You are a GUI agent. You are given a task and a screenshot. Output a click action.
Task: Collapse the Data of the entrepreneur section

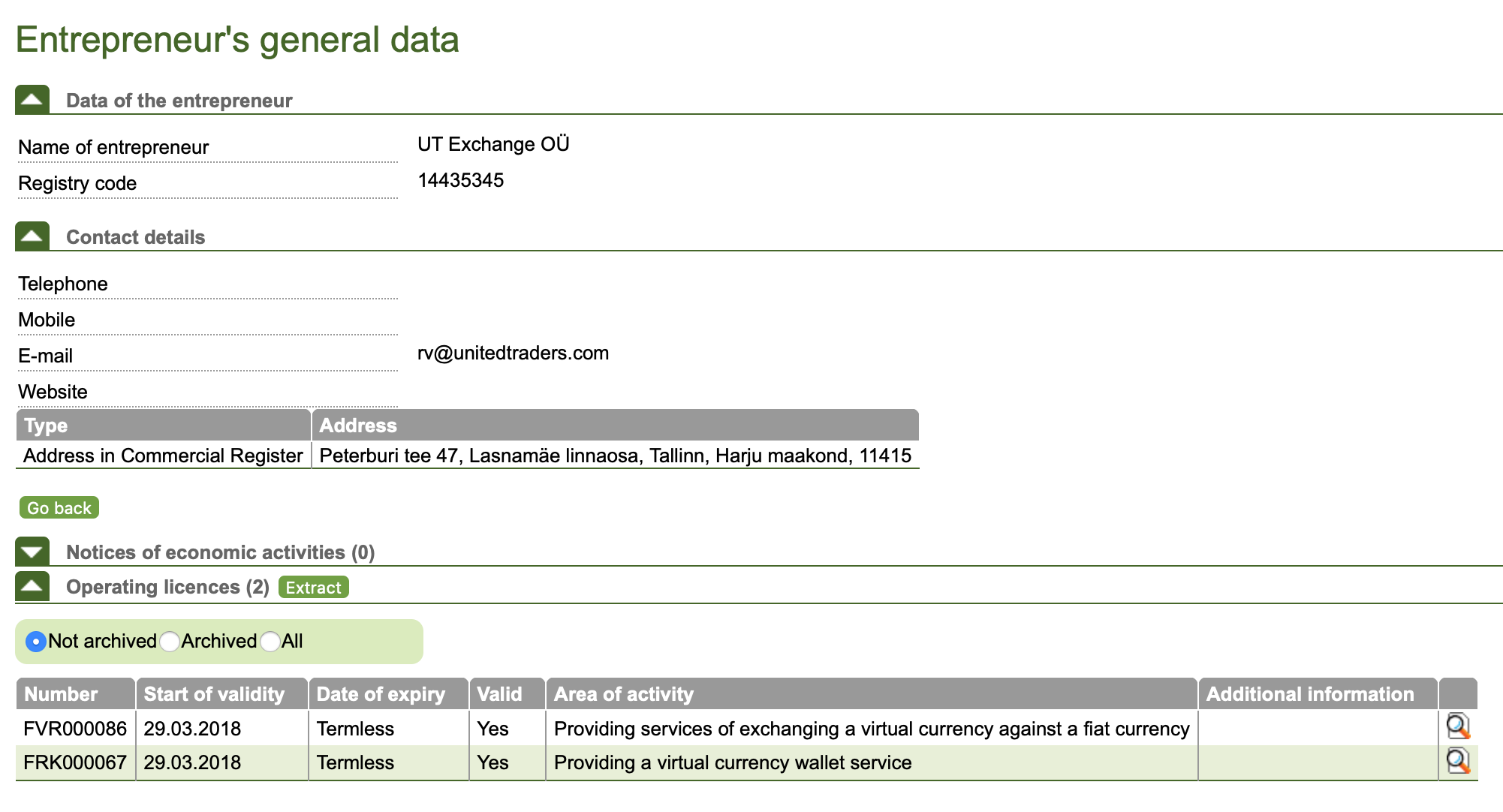tap(32, 100)
